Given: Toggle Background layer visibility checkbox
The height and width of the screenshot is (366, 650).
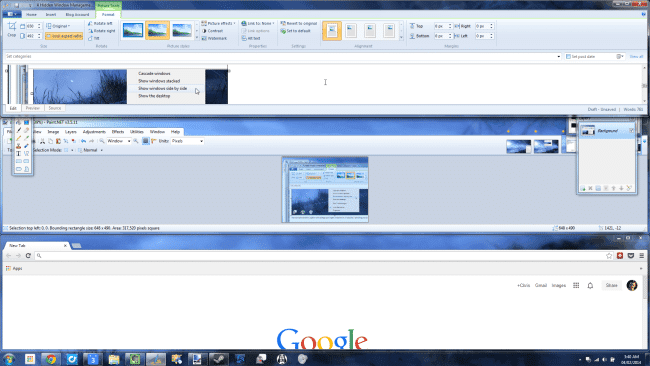Looking at the screenshot, I should point(631,131).
